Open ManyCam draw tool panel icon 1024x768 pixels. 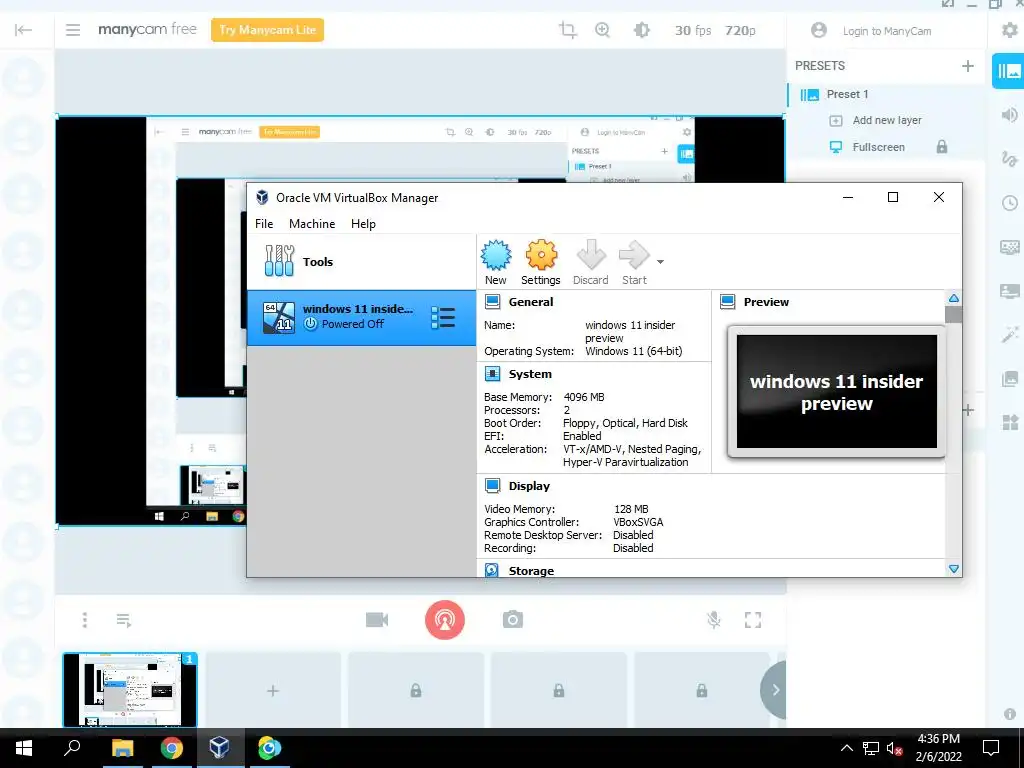click(1010, 159)
